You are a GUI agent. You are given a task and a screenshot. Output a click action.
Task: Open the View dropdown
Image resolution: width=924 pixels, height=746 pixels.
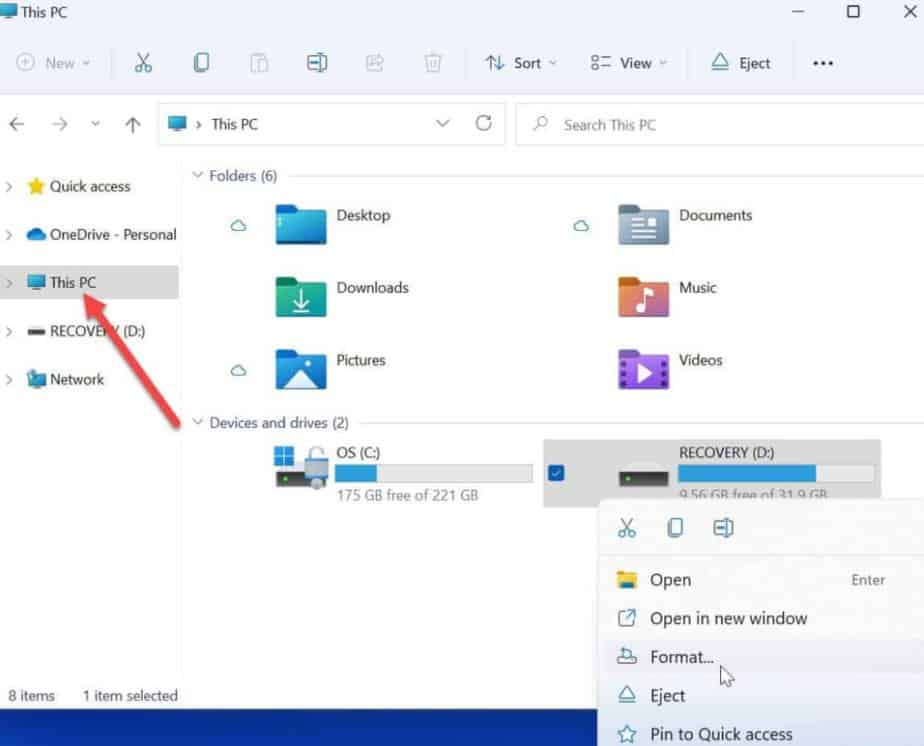pos(628,62)
